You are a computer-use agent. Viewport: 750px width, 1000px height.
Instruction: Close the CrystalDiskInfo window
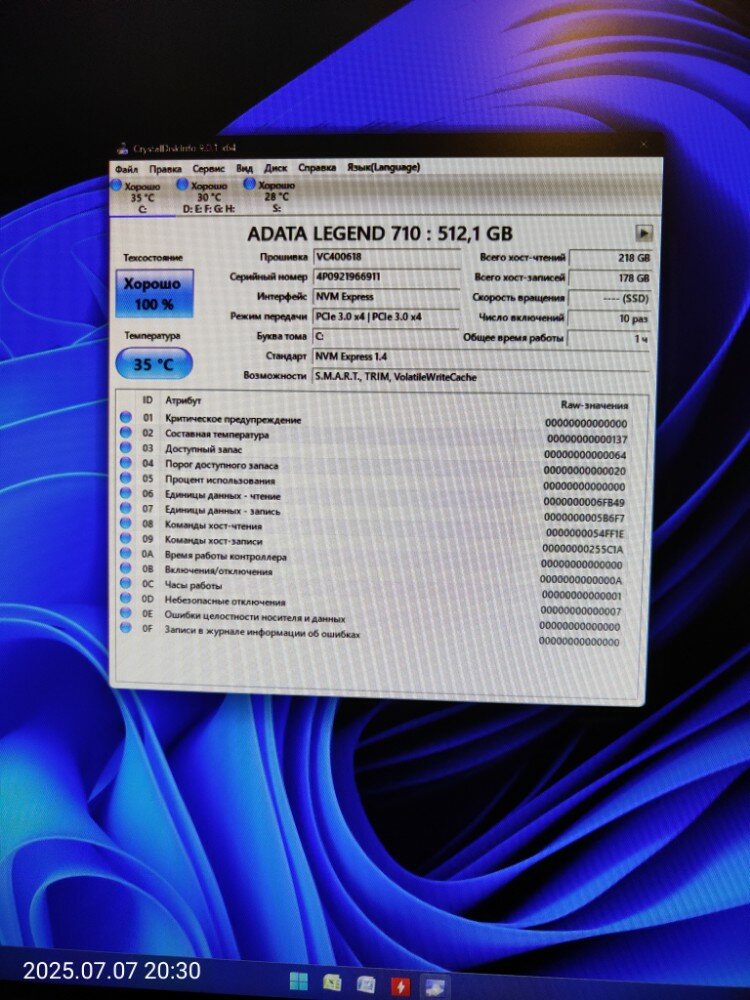pos(643,145)
